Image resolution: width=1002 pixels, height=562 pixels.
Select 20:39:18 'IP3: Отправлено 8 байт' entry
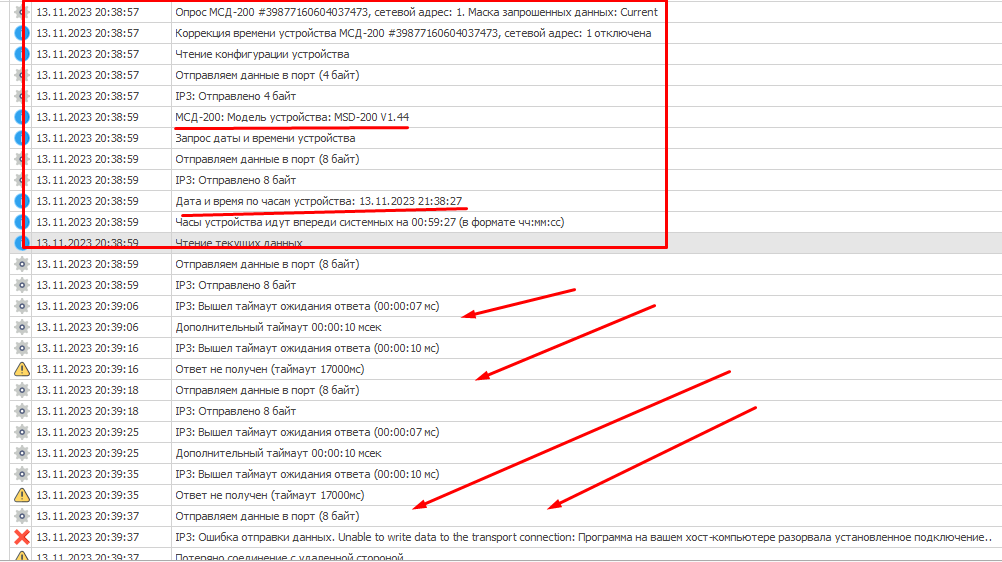[235, 411]
